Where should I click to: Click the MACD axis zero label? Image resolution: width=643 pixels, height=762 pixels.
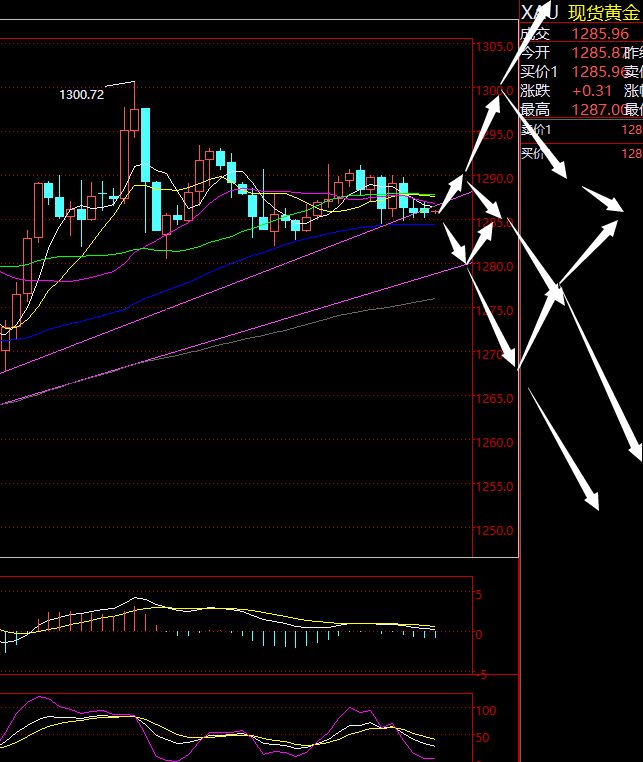pyautogui.click(x=479, y=635)
